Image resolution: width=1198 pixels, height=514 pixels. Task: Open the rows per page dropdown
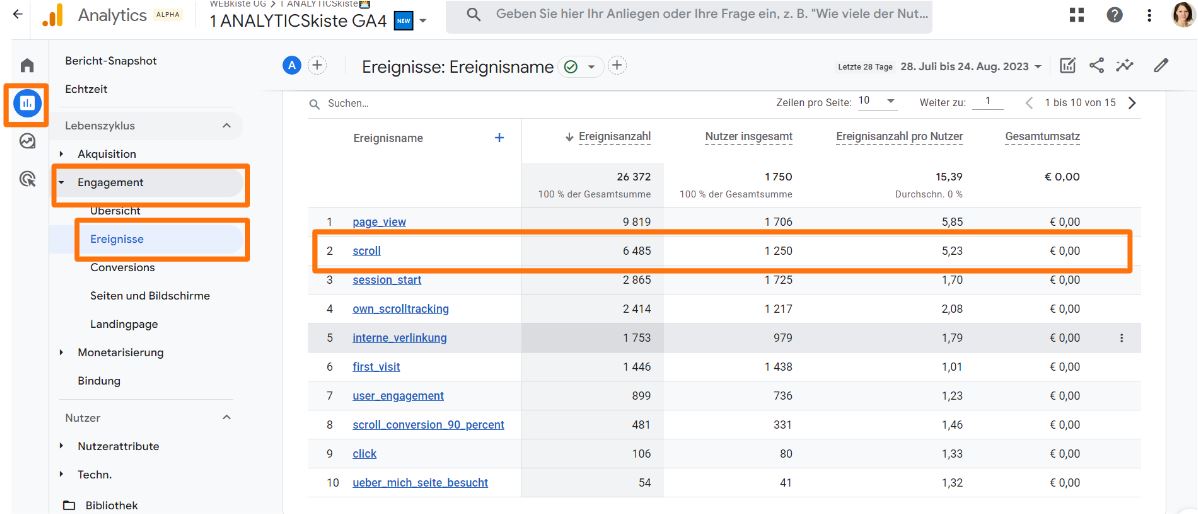[x=877, y=102]
